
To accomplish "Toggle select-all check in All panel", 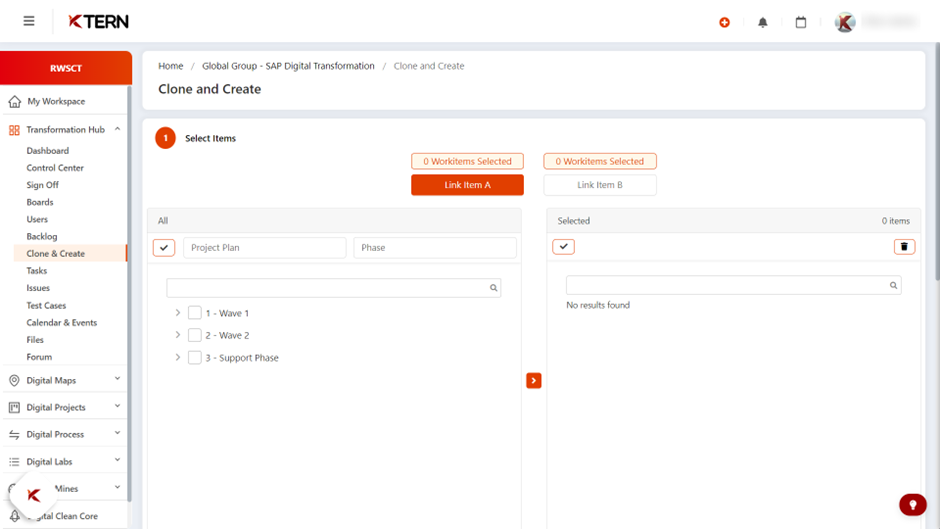I will point(164,248).
